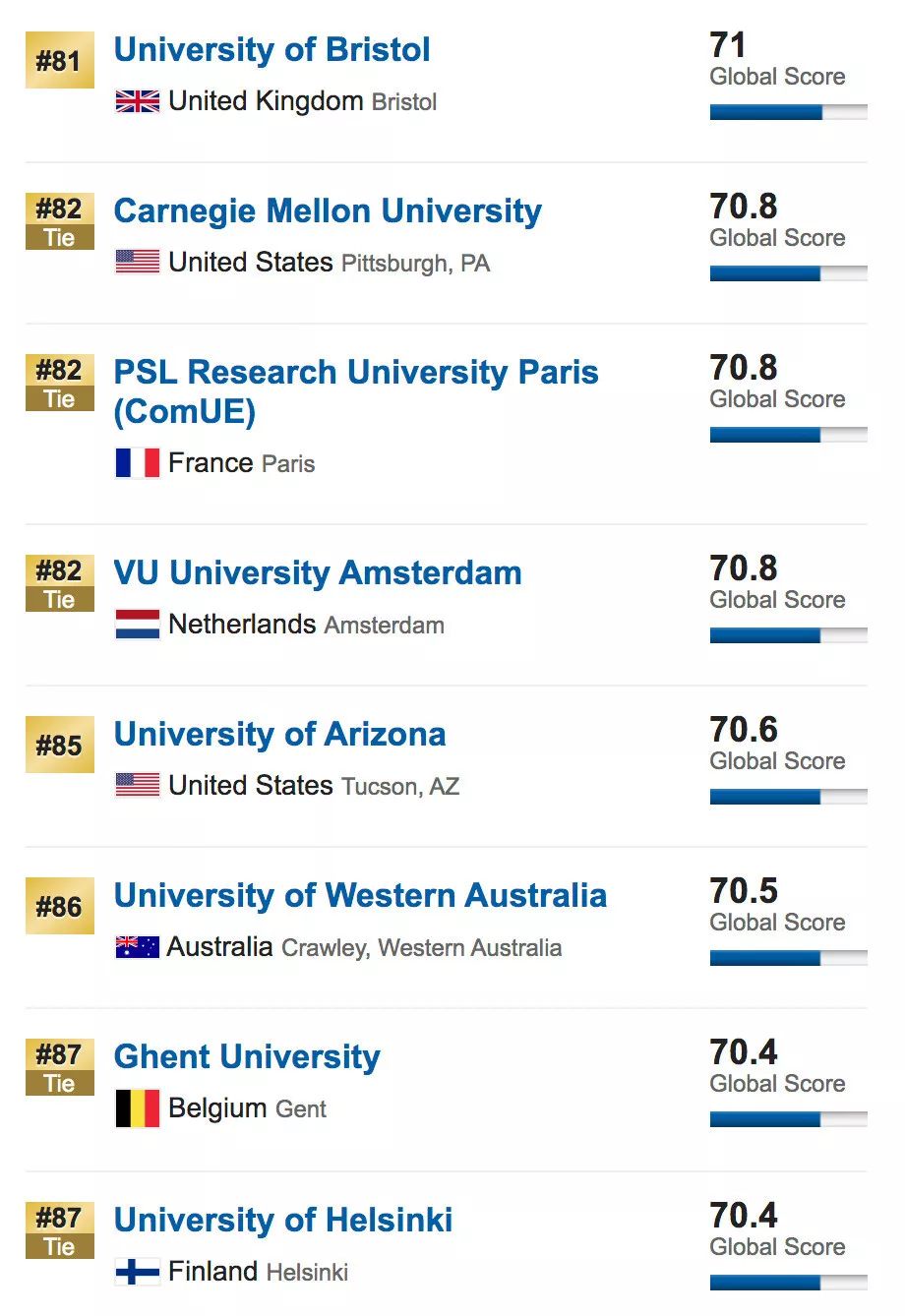Click the #85 rank badge
Image resolution: width=905 pixels, height=1316 pixels.
pos(60,745)
